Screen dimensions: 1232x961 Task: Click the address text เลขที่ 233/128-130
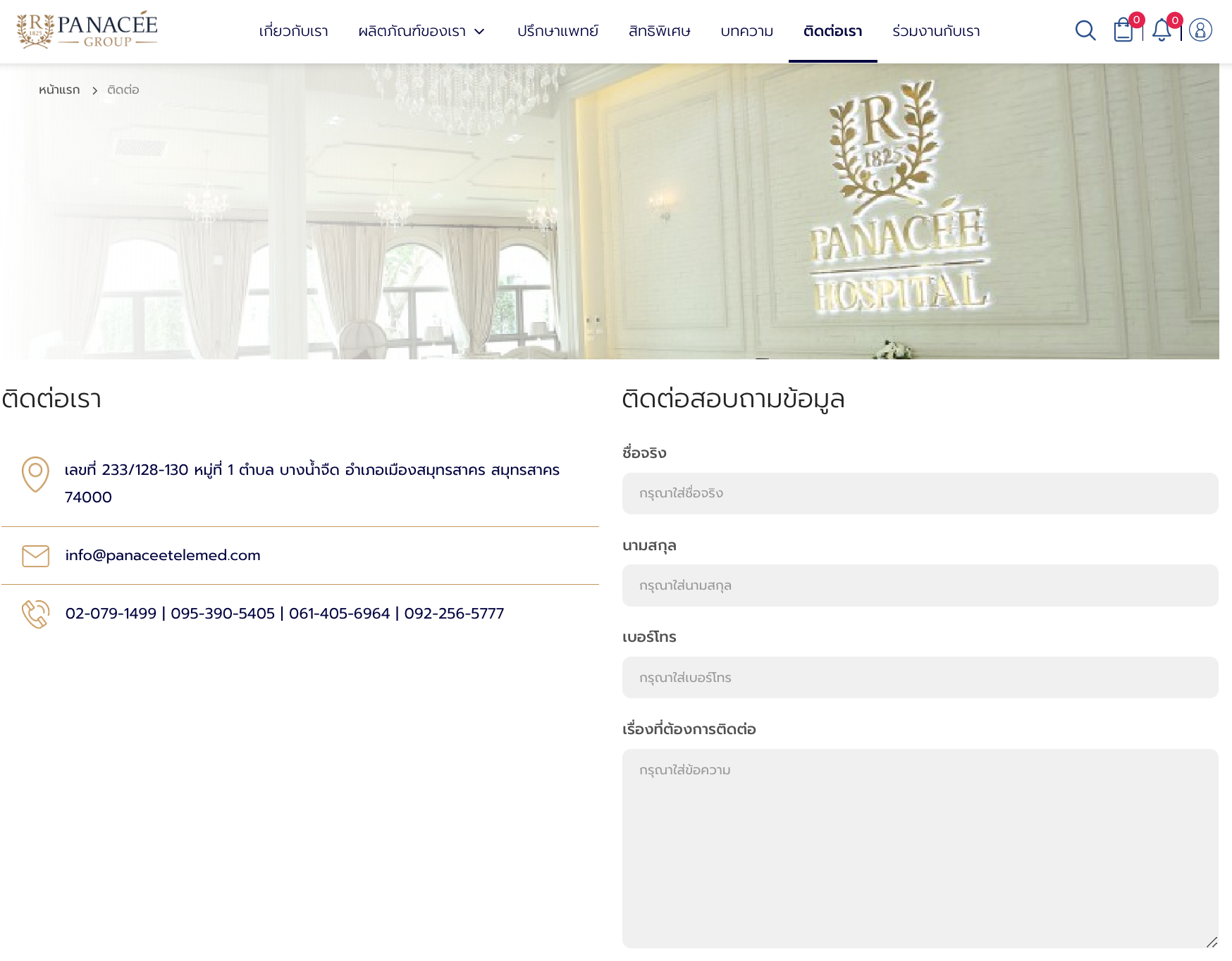(x=312, y=483)
